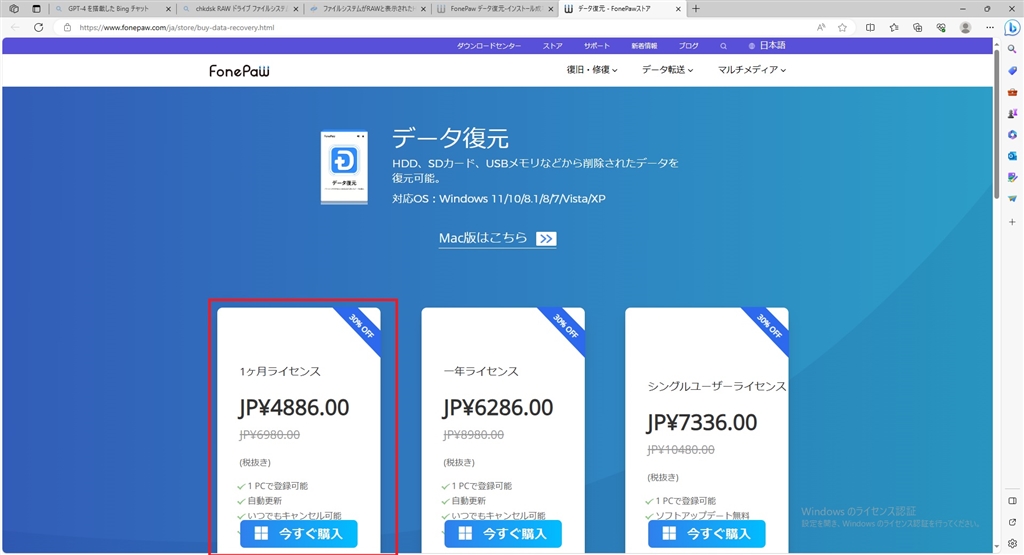Click the FonePaw logo
The width and height of the screenshot is (1024, 555).
tap(239, 70)
